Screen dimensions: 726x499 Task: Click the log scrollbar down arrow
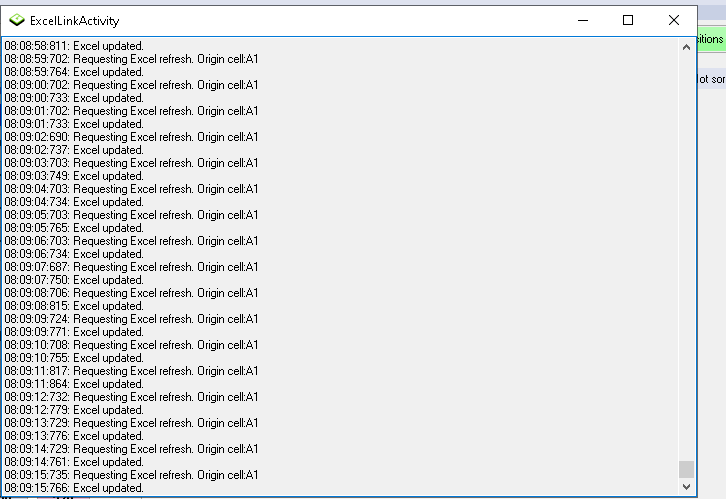point(686,487)
